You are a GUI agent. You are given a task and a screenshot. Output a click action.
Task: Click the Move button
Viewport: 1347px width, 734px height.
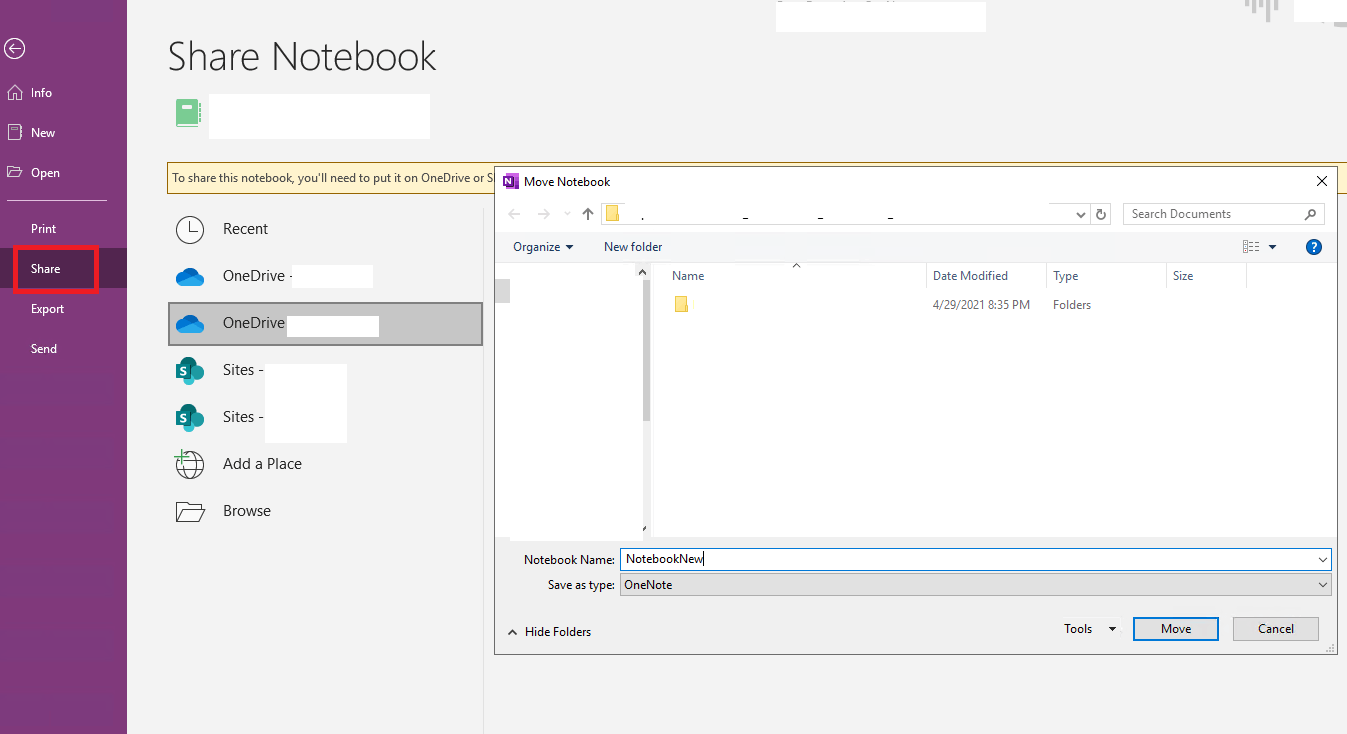[1176, 629]
